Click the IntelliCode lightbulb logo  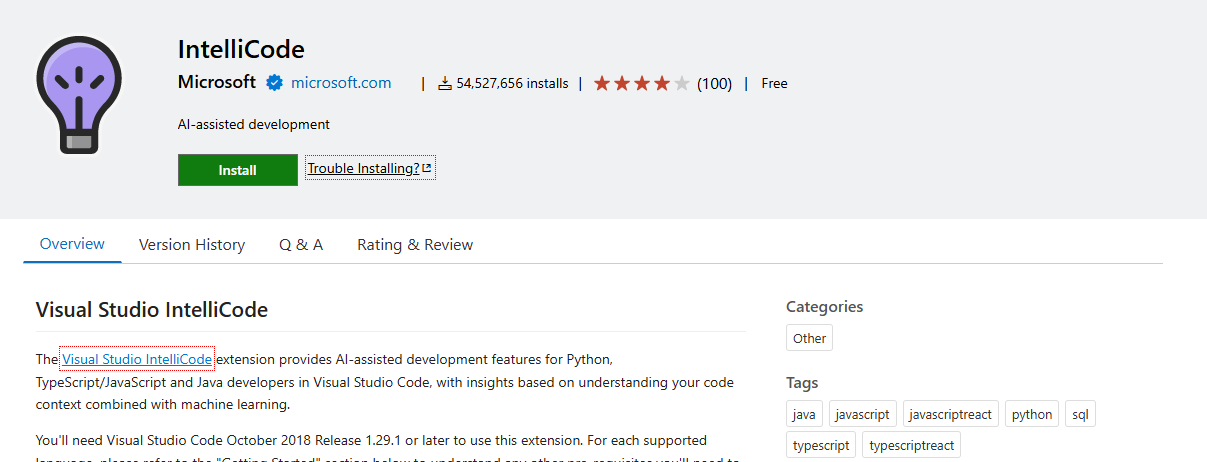[x=79, y=94]
